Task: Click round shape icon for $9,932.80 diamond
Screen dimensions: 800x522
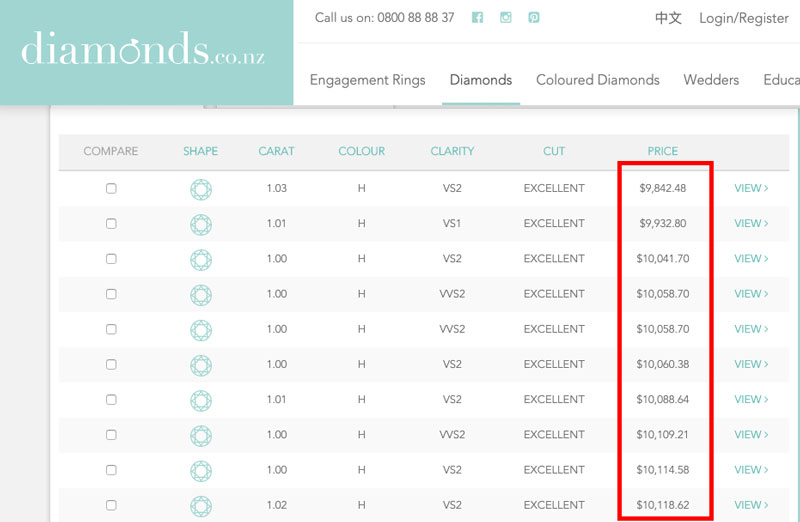Action: pos(201,223)
